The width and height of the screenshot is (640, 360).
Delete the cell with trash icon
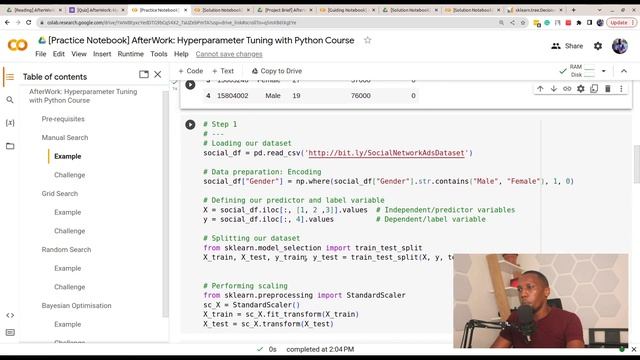607,89
